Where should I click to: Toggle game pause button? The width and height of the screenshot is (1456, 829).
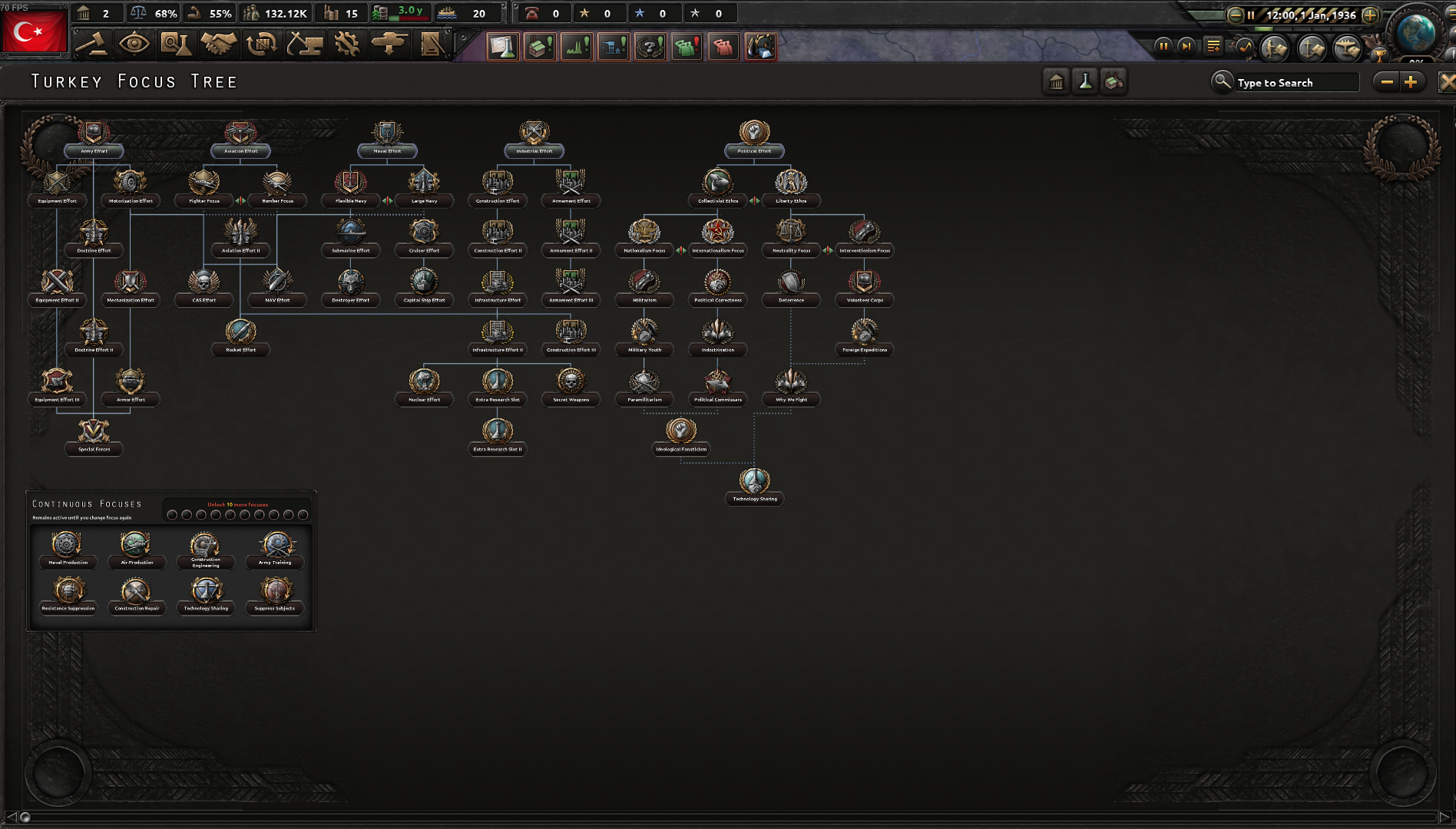point(1163,46)
